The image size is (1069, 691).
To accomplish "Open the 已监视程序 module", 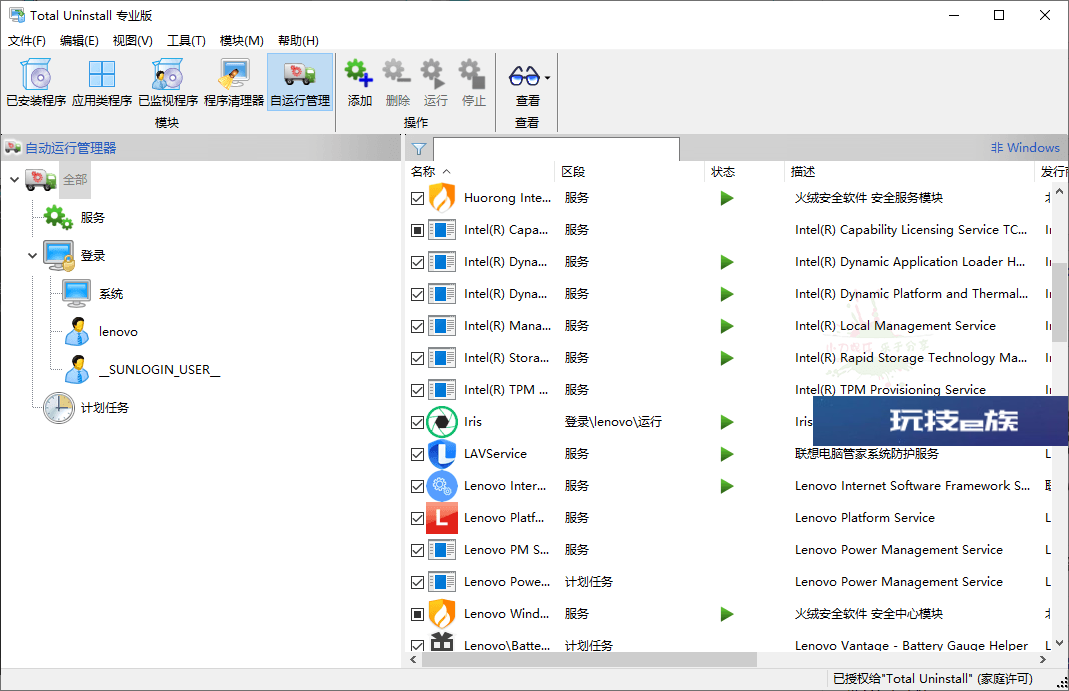I will [x=168, y=82].
